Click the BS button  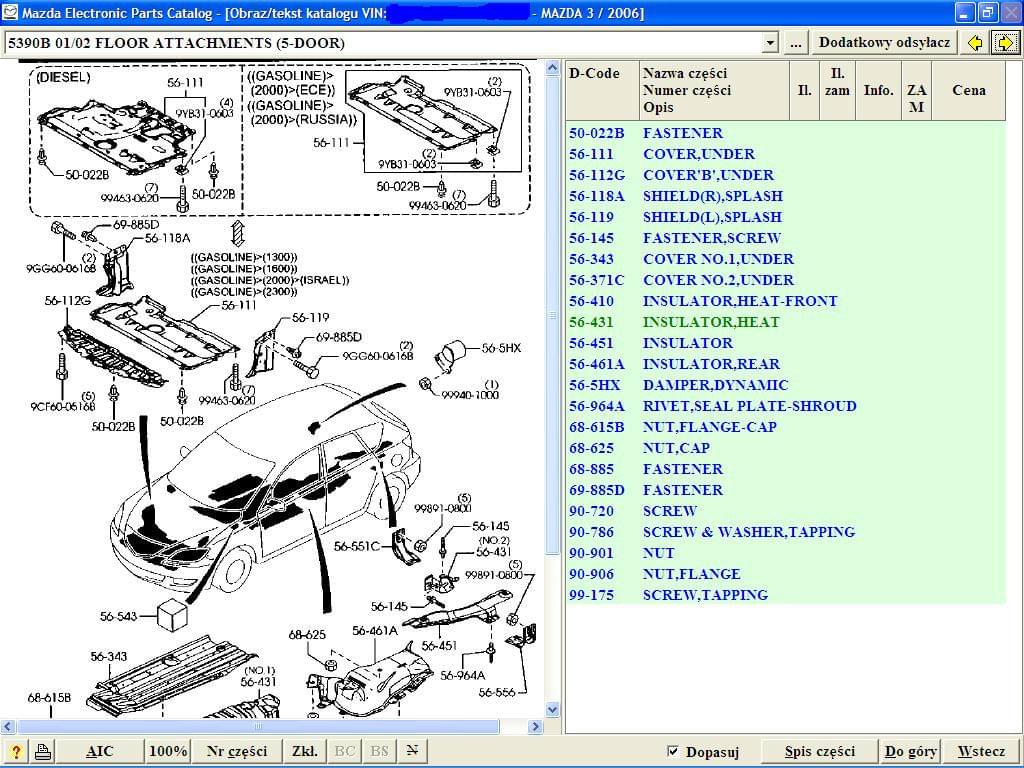pyautogui.click(x=379, y=751)
